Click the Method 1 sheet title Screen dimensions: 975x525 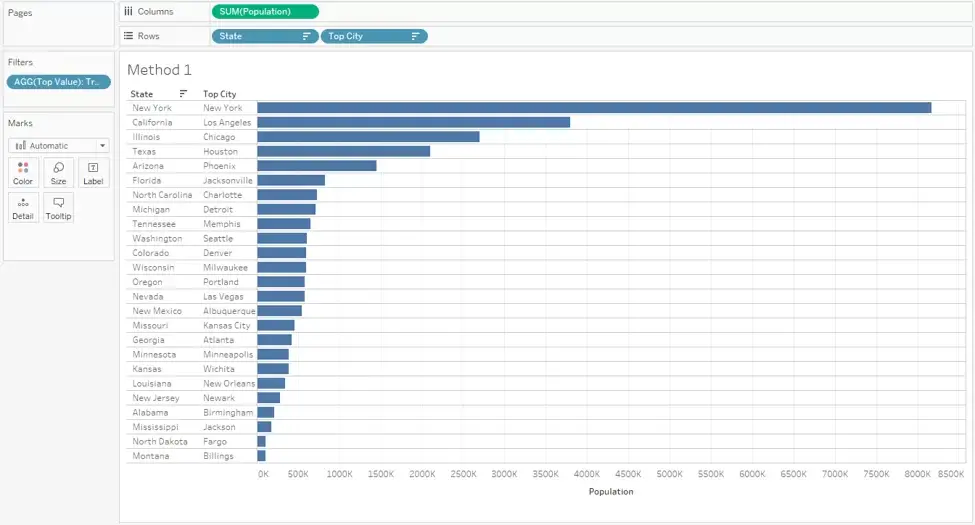(x=159, y=70)
